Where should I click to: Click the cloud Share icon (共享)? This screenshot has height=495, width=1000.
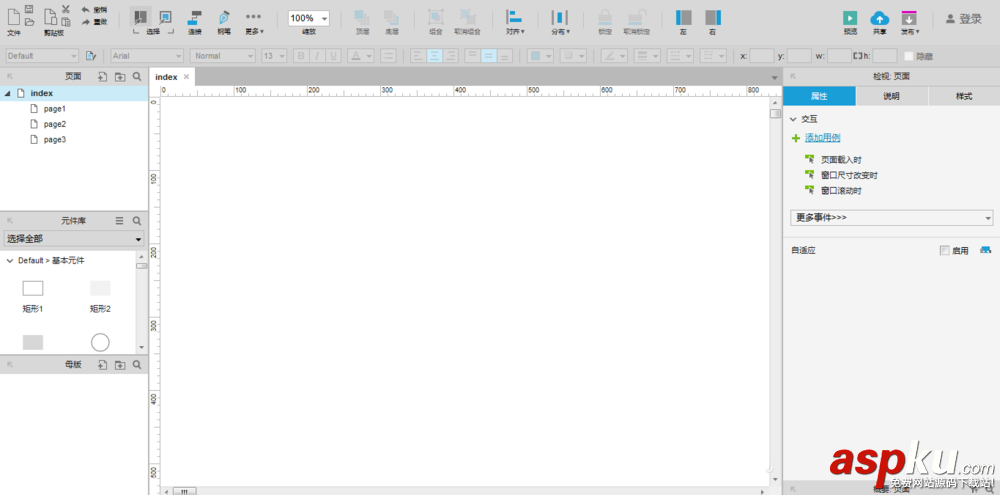click(x=879, y=18)
